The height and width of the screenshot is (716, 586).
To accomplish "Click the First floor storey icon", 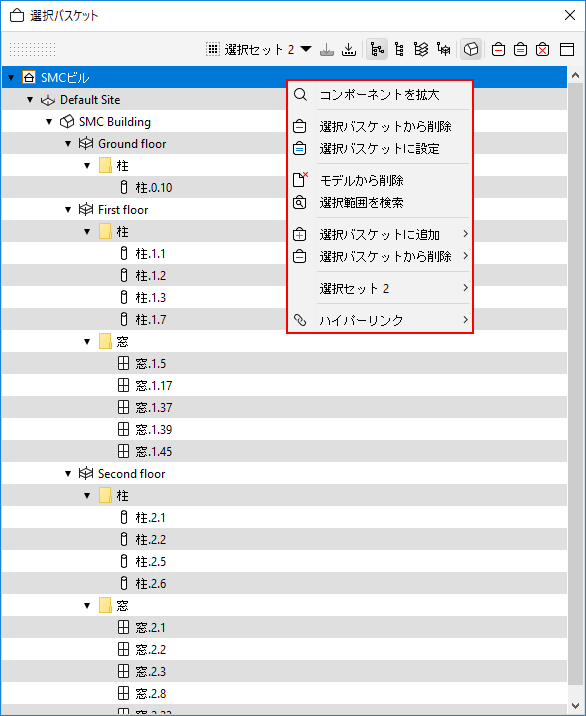I will pyautogui.click(x=86, y=210).
